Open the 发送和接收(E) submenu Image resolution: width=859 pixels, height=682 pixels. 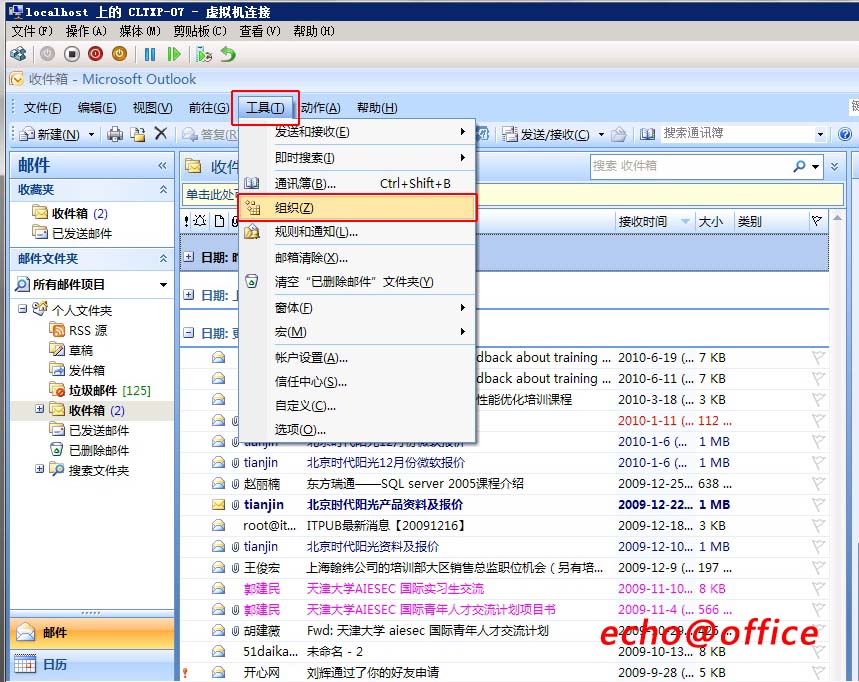(357, 132)
